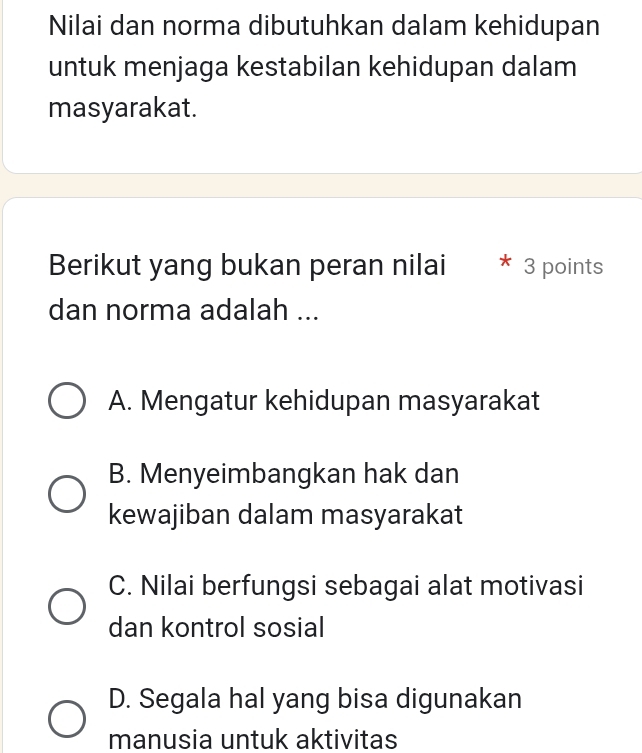The width and height of the screenshot is (642, 753).
Task: Click the red required asterisk
Action: 505,263
